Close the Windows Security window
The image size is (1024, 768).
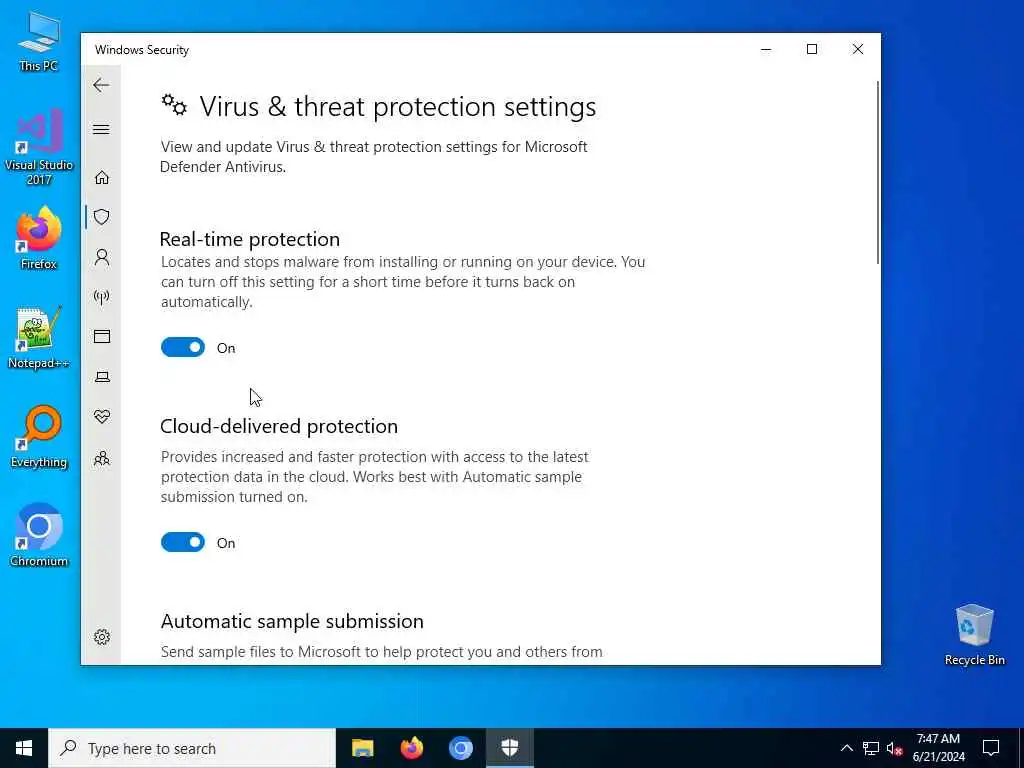point(857,49)
